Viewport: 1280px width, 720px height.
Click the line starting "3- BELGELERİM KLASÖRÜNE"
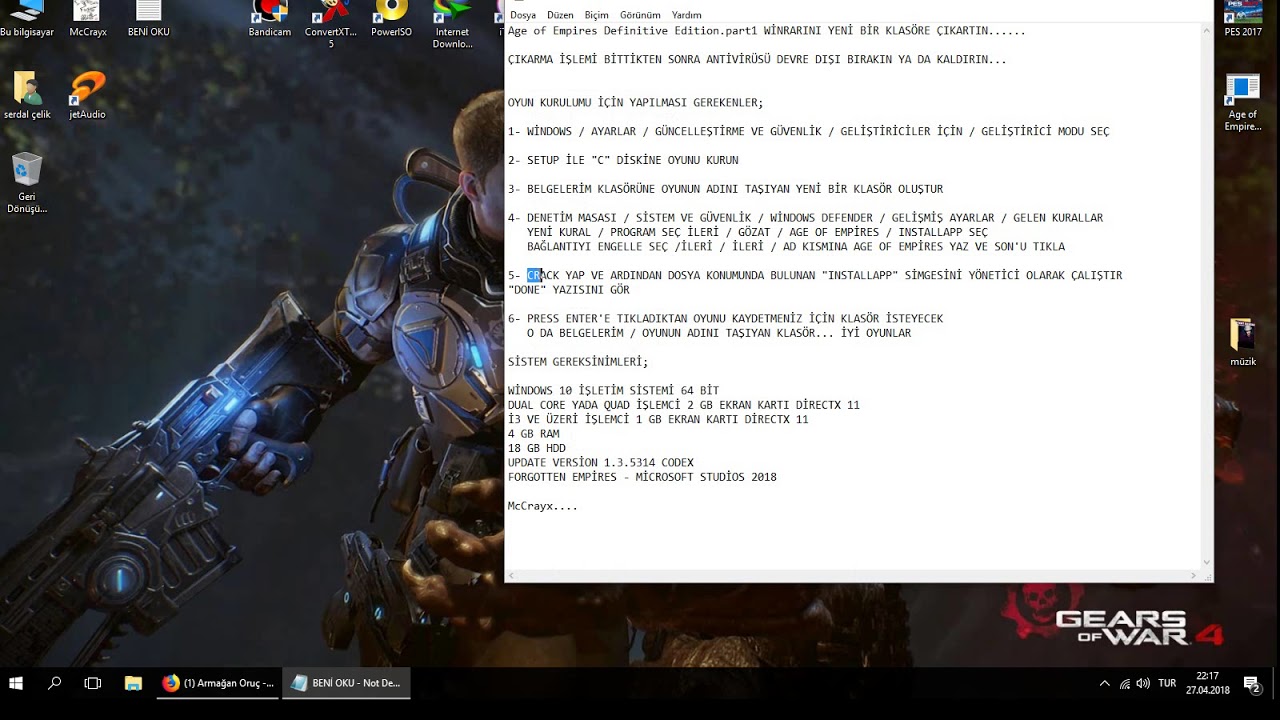[725, 189]
